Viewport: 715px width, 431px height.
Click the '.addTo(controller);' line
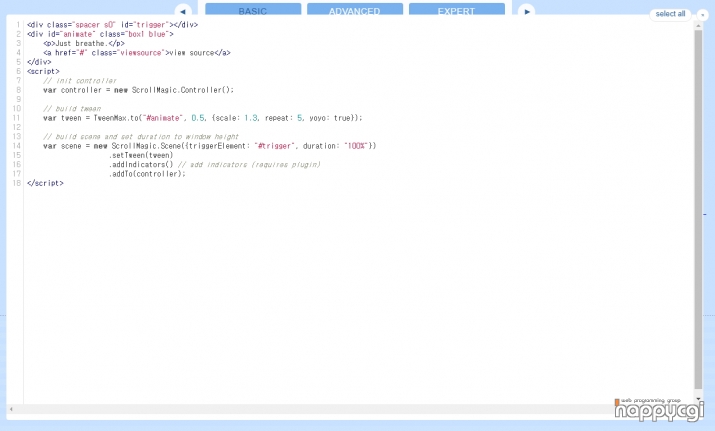[x=147, y=174]
